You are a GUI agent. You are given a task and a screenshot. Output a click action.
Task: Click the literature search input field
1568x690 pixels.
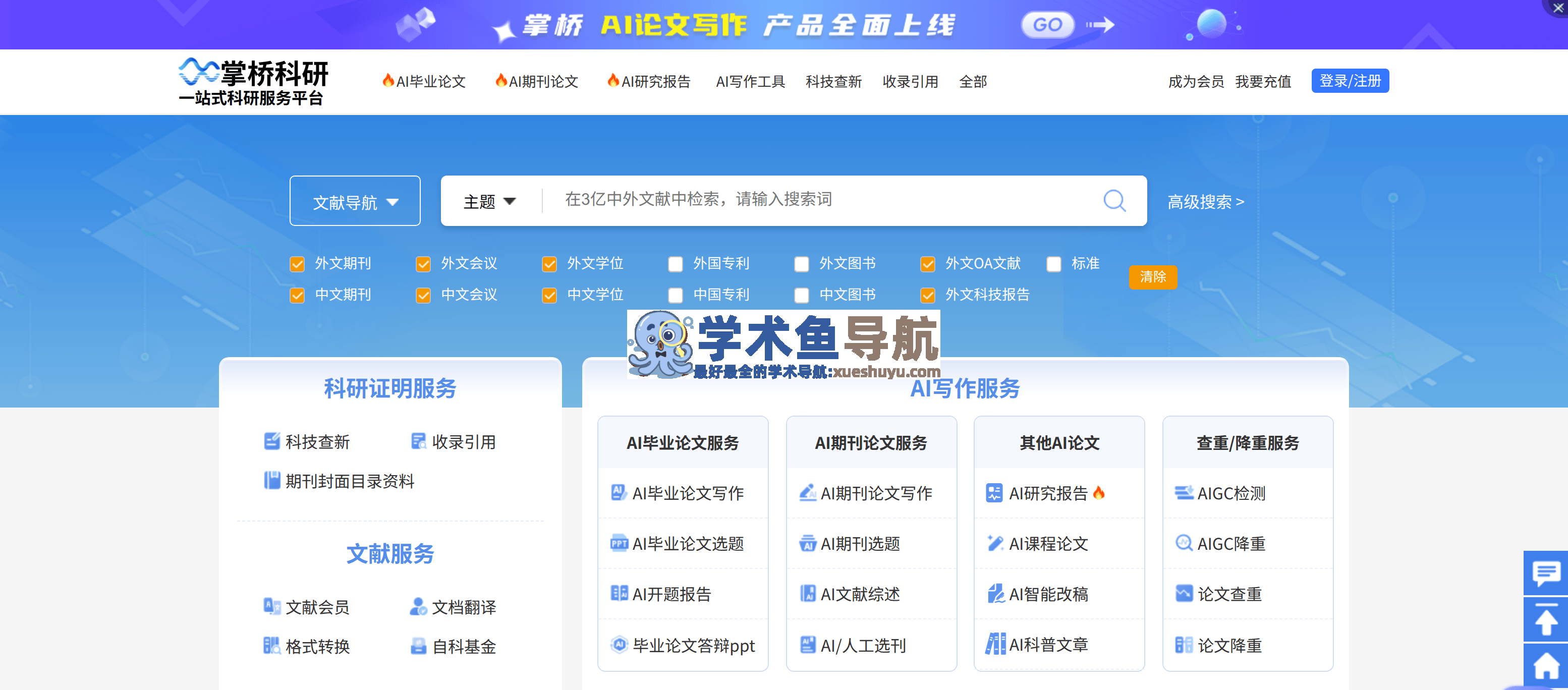[822, 200]
